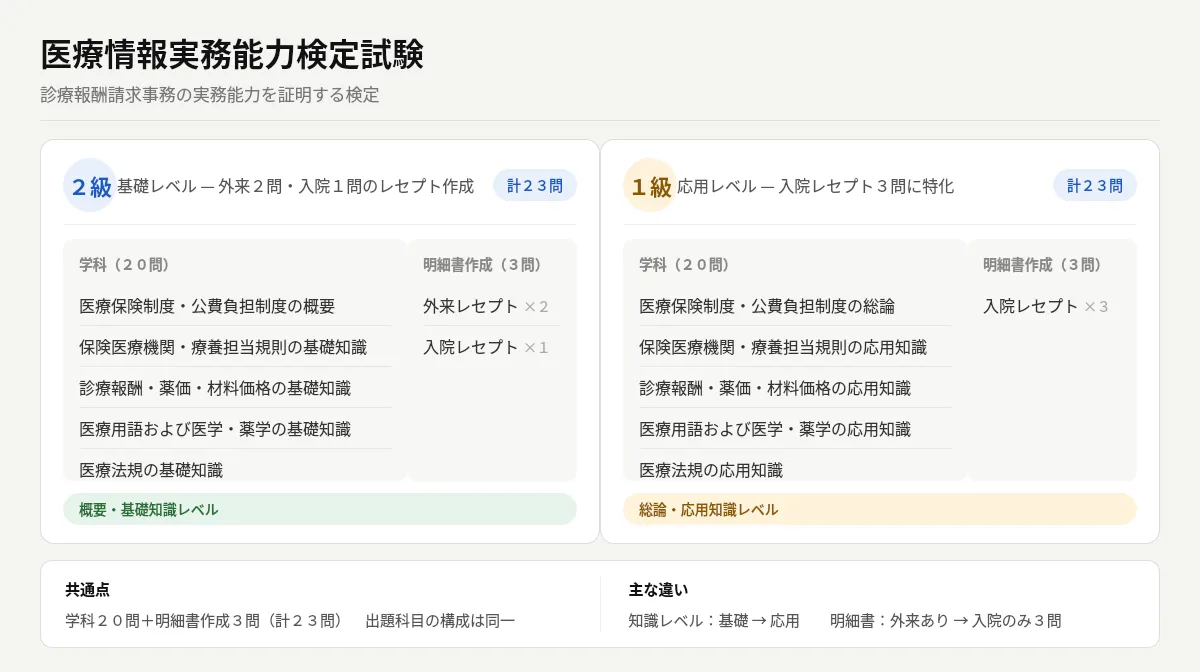Screen dimensions: 1200x672
Task: Click the 共通点 heading
Action: (88, 590)
